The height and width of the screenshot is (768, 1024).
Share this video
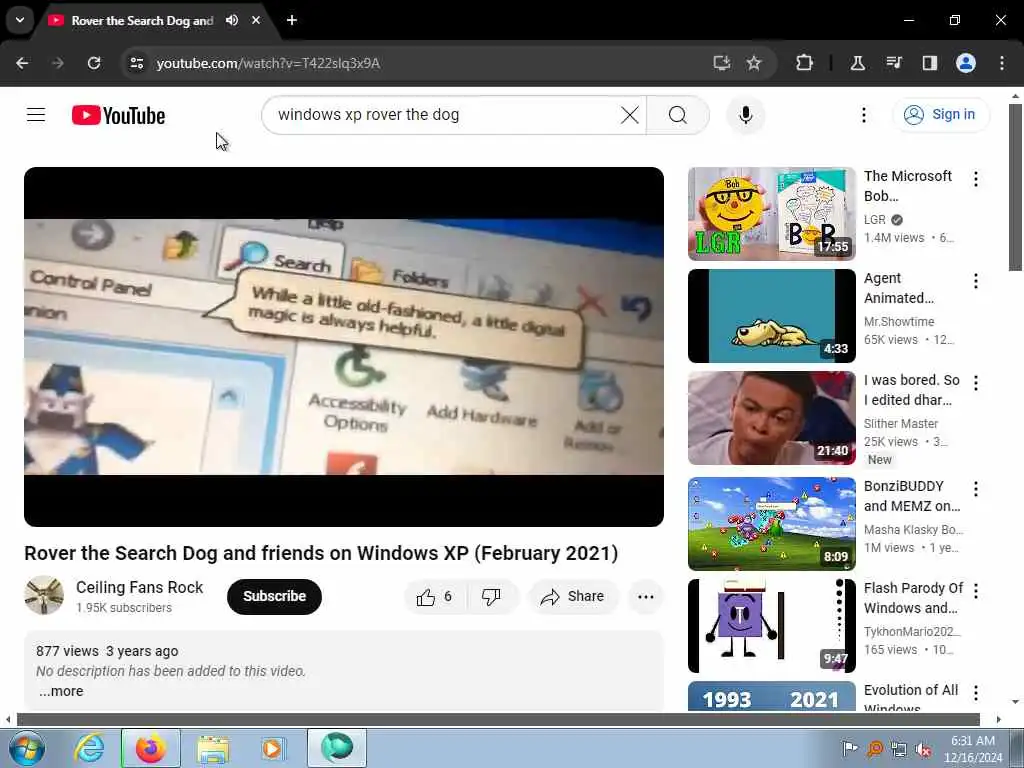pos(573,596)
